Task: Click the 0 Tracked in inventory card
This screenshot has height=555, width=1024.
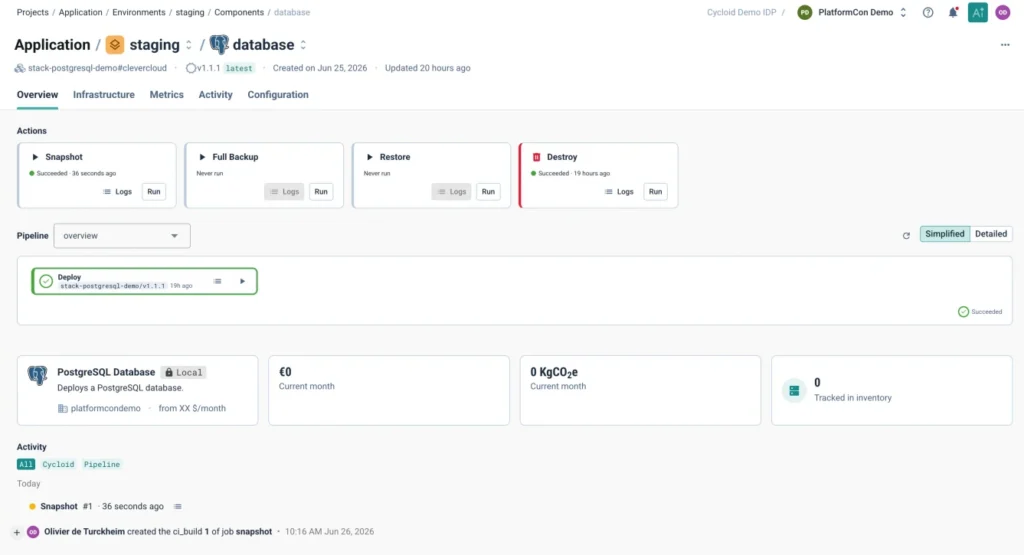Action: click(x=891, y=390)
